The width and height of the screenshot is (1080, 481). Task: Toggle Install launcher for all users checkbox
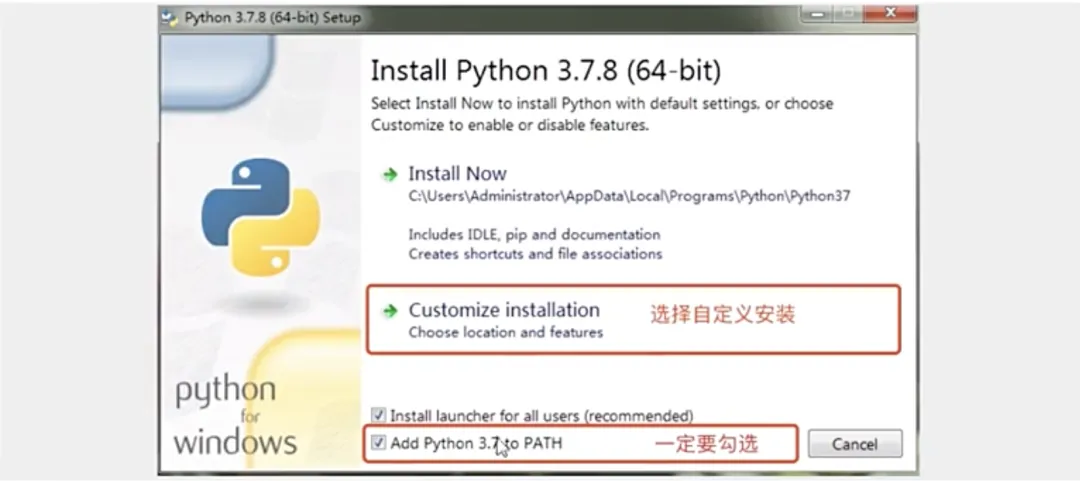378,415
